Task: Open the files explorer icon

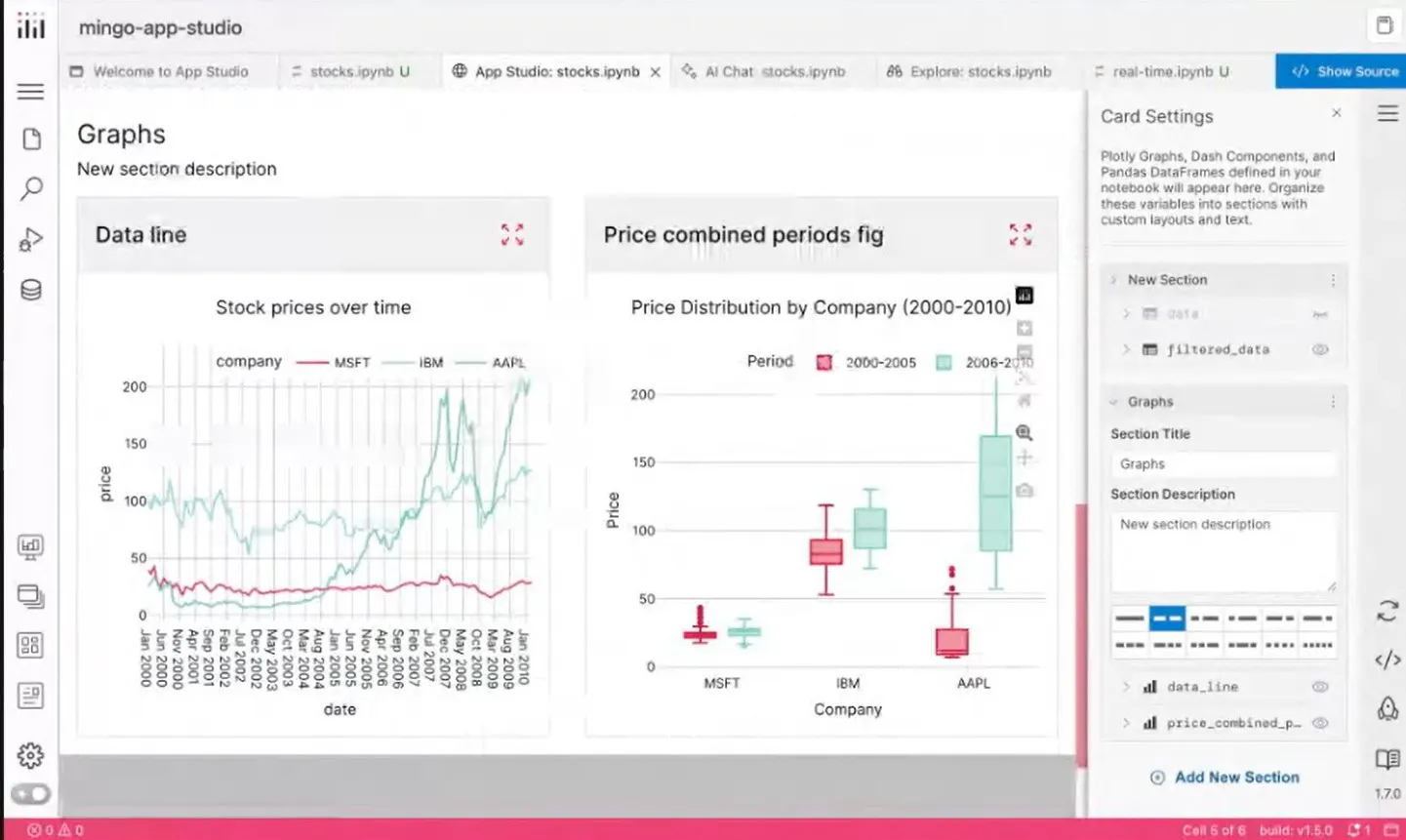Action: pyautogui.click(x=31, y=139)
